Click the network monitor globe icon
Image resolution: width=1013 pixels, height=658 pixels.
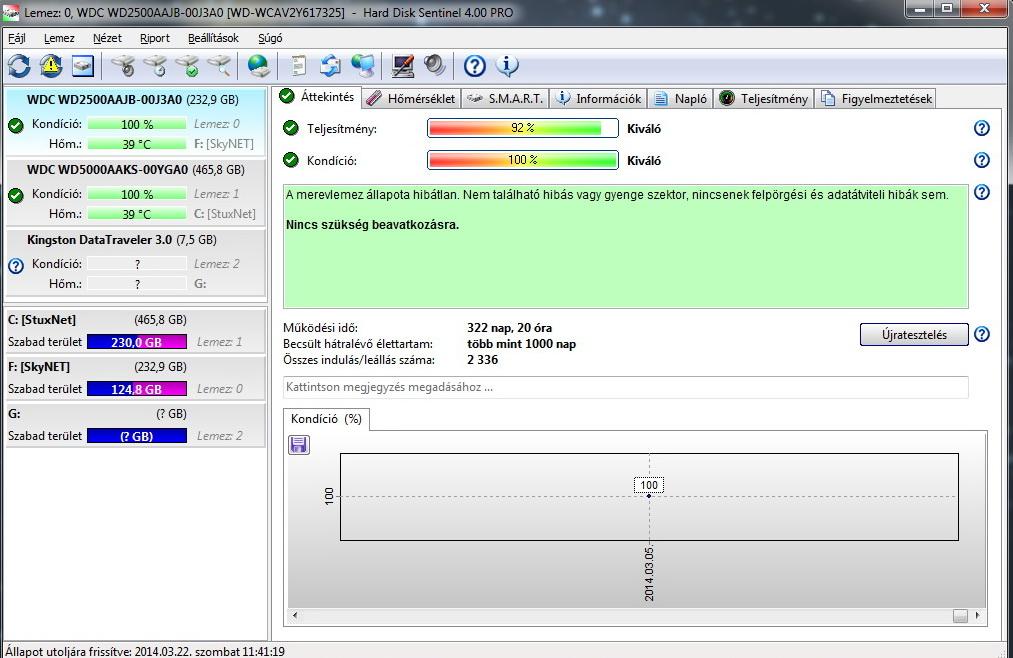362,65
